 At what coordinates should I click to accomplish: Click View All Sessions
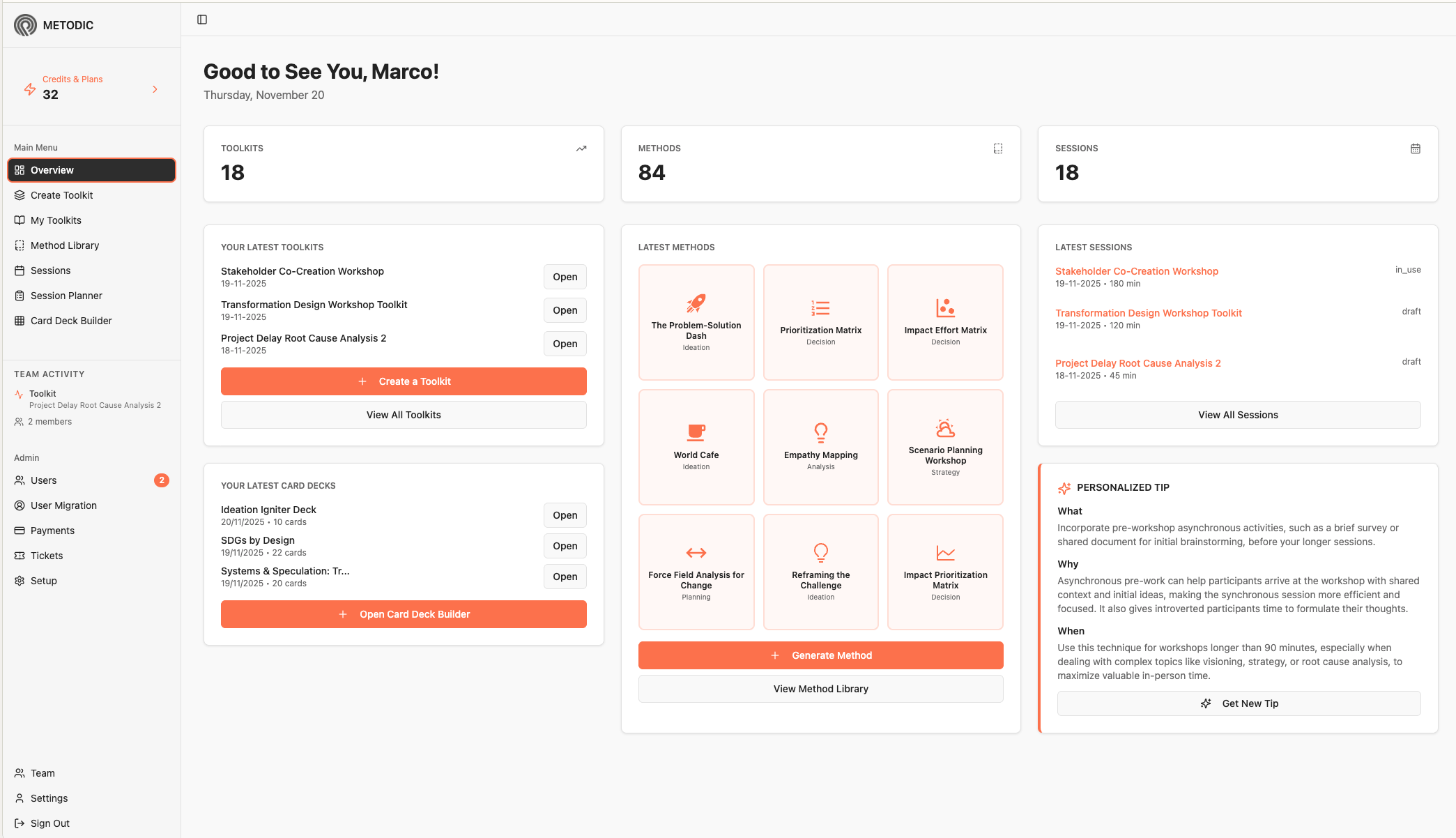[1238, 414]
